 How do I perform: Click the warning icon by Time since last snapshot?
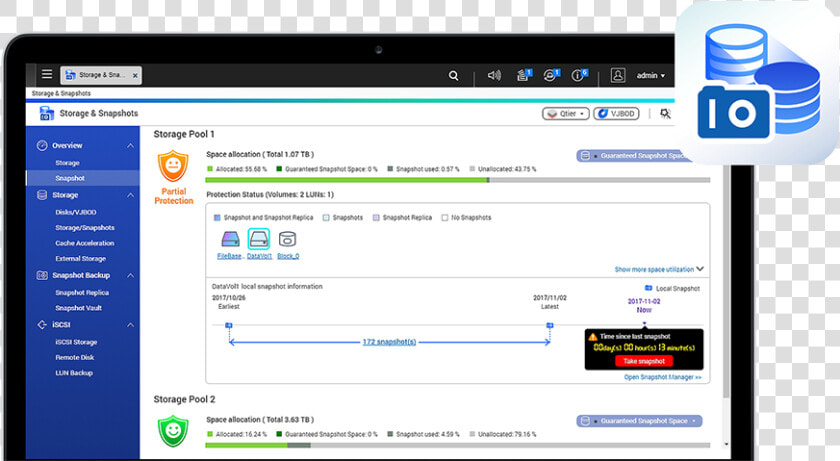[592, 337]
